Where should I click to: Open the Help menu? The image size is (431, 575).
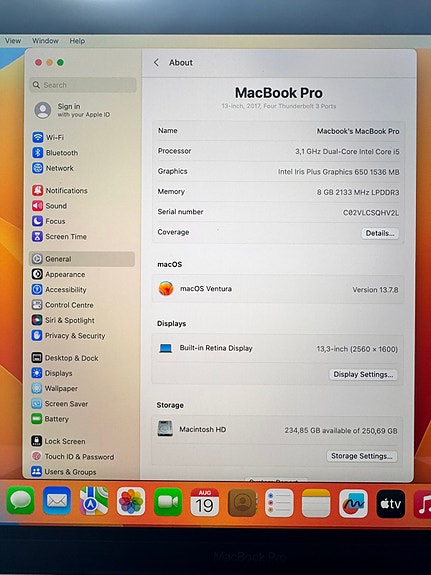[x=77, y=41]
